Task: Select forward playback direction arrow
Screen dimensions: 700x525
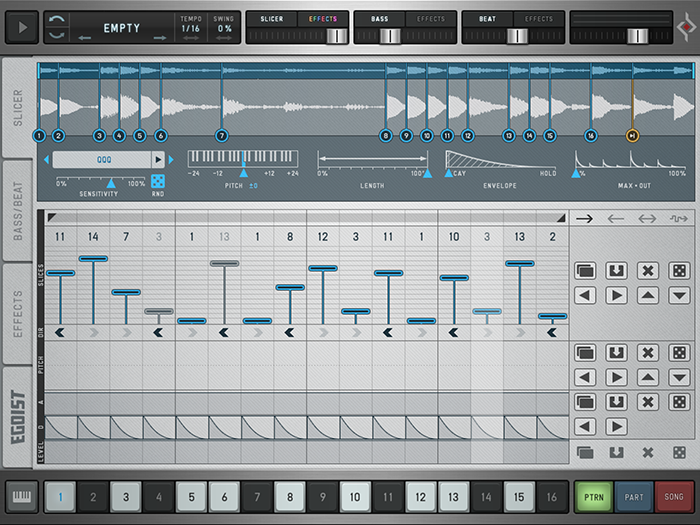Action: (x=584, y=218)
